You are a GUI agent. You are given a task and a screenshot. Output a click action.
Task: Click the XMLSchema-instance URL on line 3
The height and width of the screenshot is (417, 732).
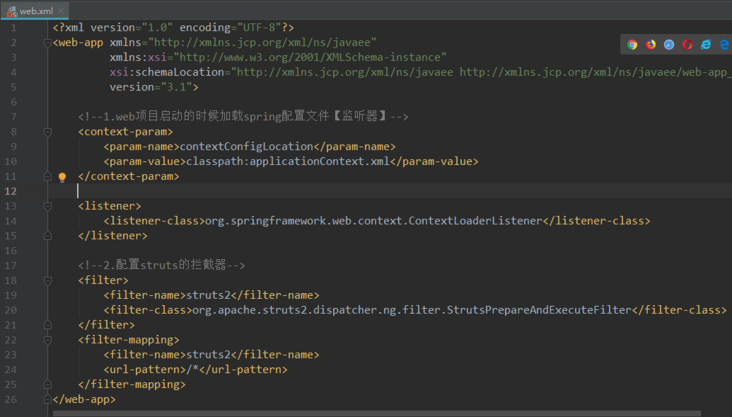(x=310, y=57)
